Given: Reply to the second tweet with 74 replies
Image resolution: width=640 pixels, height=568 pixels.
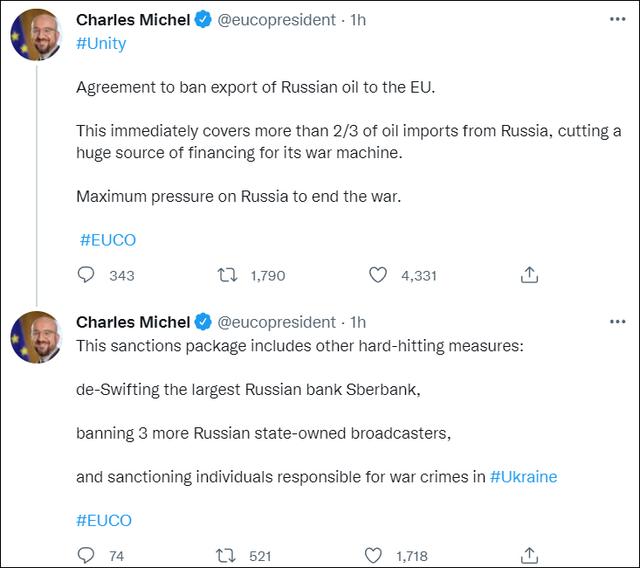Looking at the screenshot, I should pyautogui.click(x=87, y=555).
